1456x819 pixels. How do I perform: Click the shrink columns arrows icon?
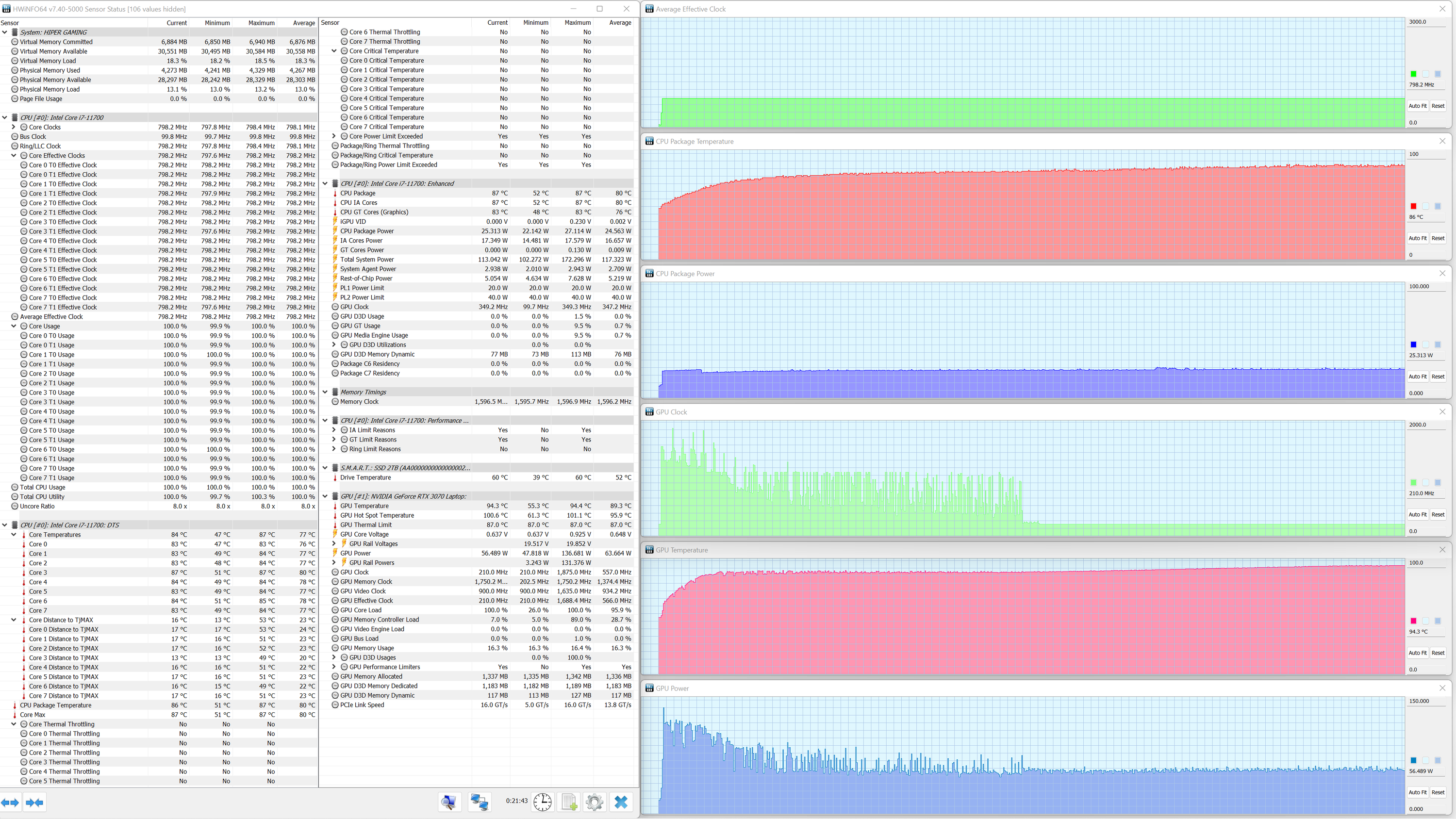tap(34, 802)
